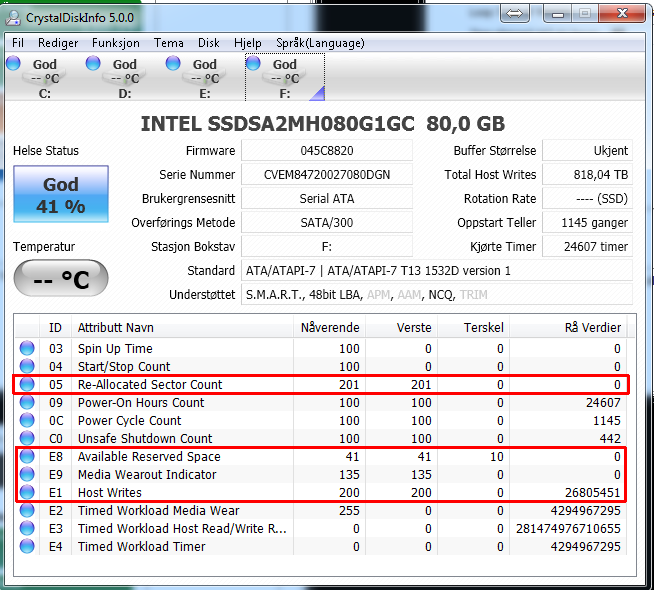Click status orb of Timed Workload Host Read/Write row
The width and height of the screenshot is (654, 590).
click(x=27, y=528)
